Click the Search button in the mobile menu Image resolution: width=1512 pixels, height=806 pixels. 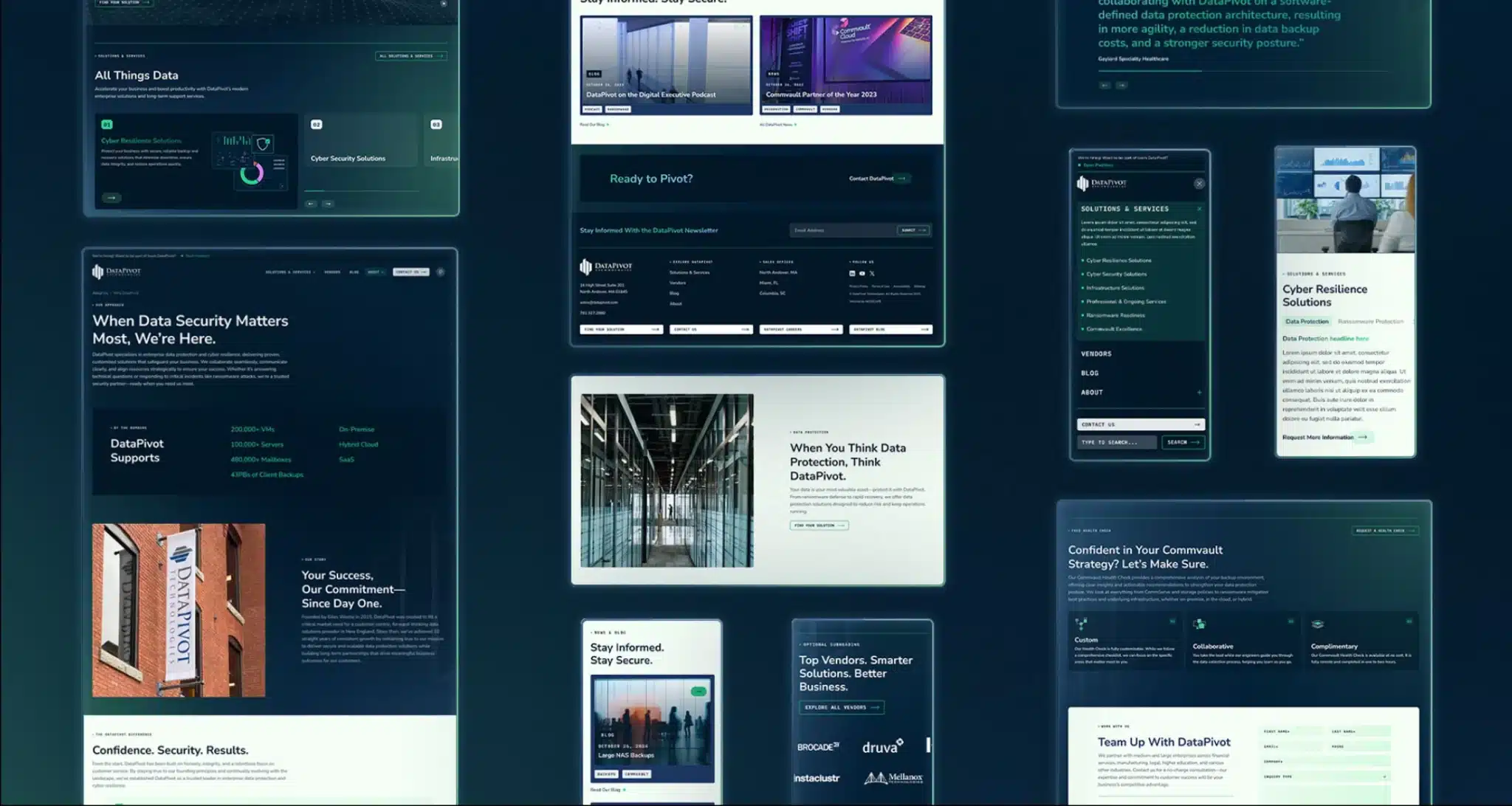(1183, 442)
